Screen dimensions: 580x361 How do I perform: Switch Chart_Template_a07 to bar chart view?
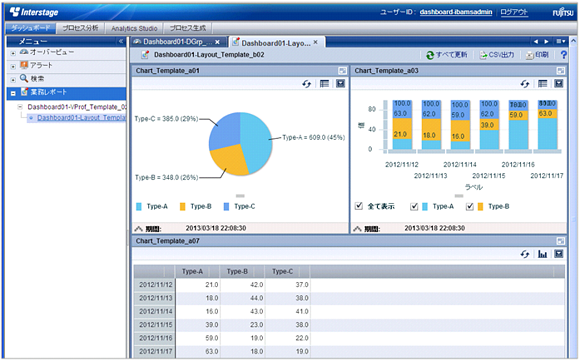tap(542, 254)
